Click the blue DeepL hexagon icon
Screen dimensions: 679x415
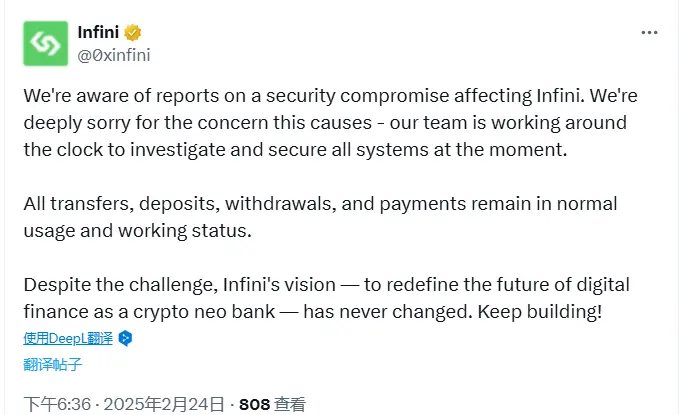[126, 338]
